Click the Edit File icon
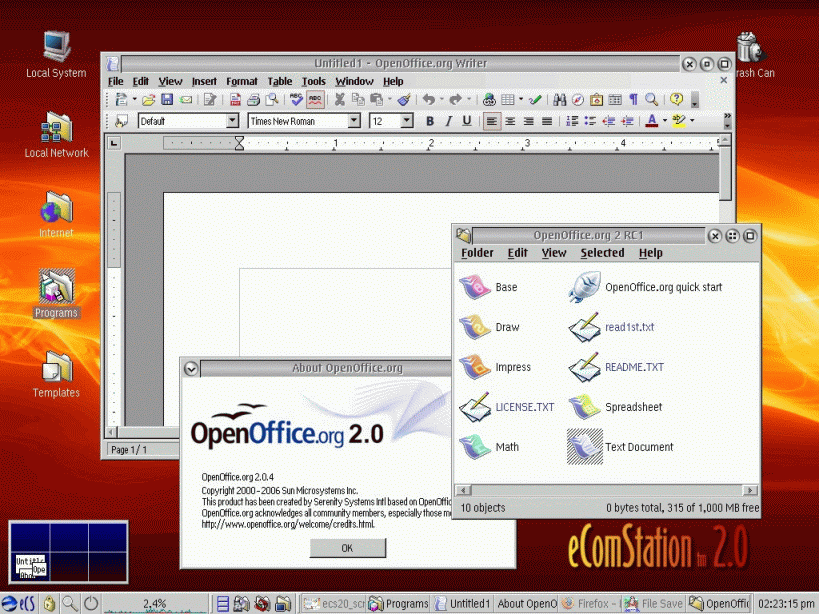Image resolution: width=819 pixels, height=614 pixels. 210,99
